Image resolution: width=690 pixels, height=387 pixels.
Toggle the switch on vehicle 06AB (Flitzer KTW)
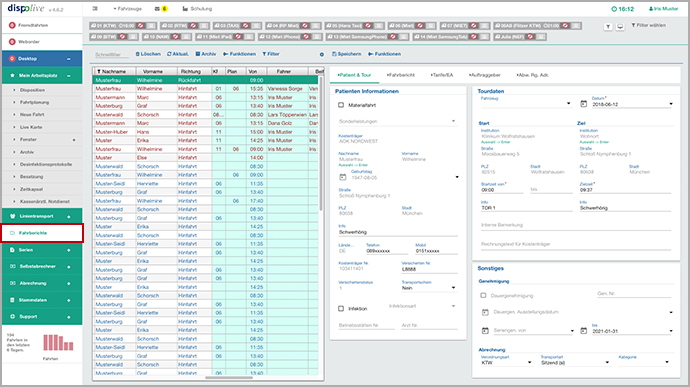(x=576, y=26)
